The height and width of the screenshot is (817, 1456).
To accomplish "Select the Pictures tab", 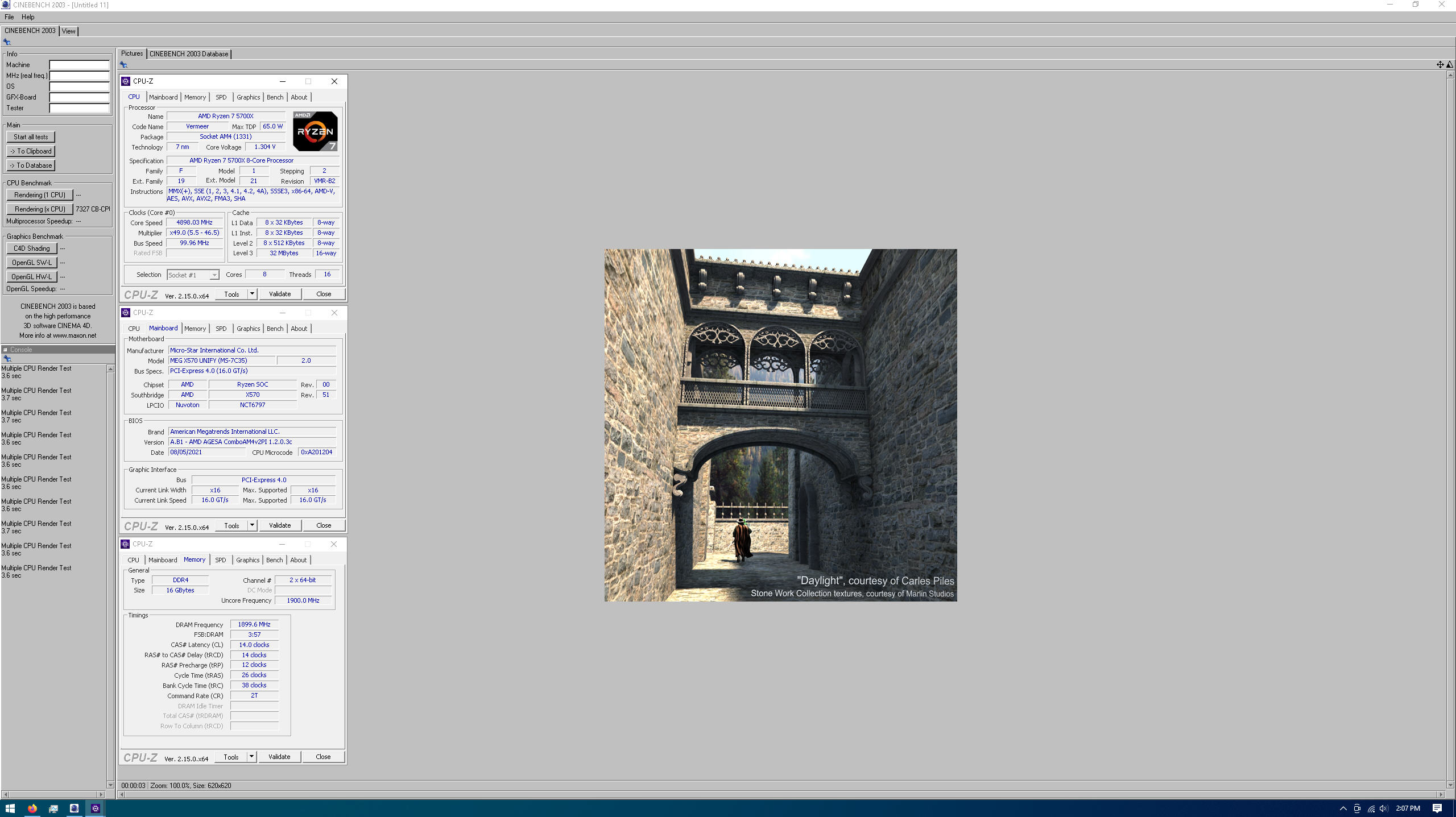I will click(x=132, y=53).
